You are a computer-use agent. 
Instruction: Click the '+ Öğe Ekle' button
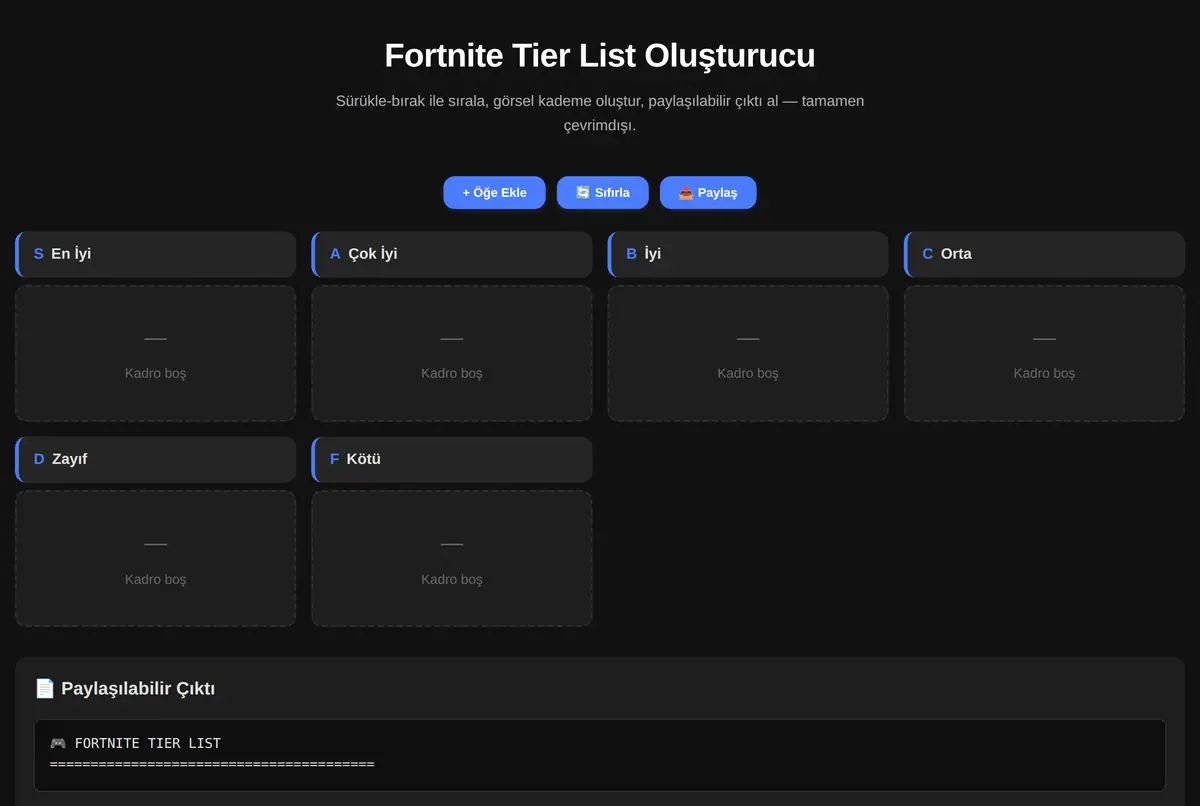(494, 192)
